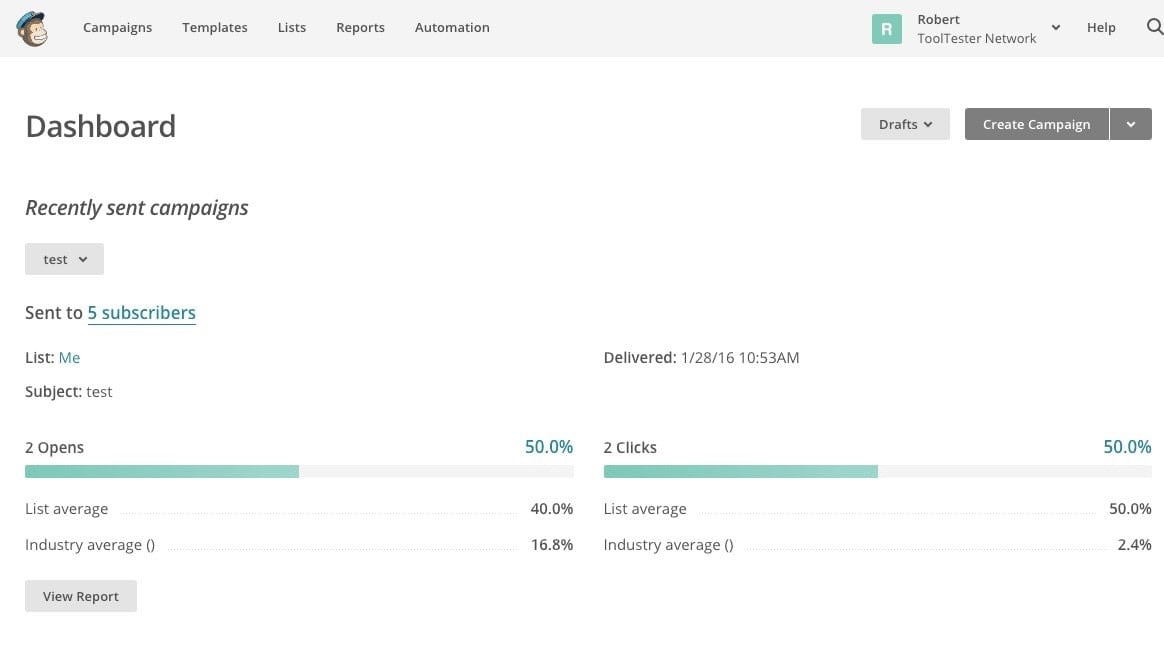Open the Help menu
1164x655 pixels.
(x=1101, y=27)
